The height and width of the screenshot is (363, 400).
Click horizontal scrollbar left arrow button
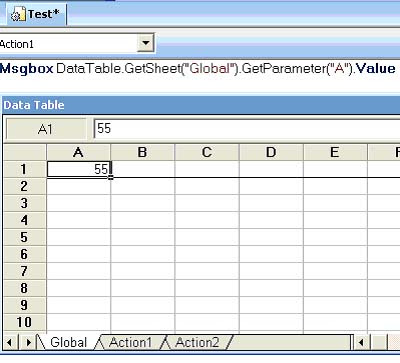tap(361, 342)
